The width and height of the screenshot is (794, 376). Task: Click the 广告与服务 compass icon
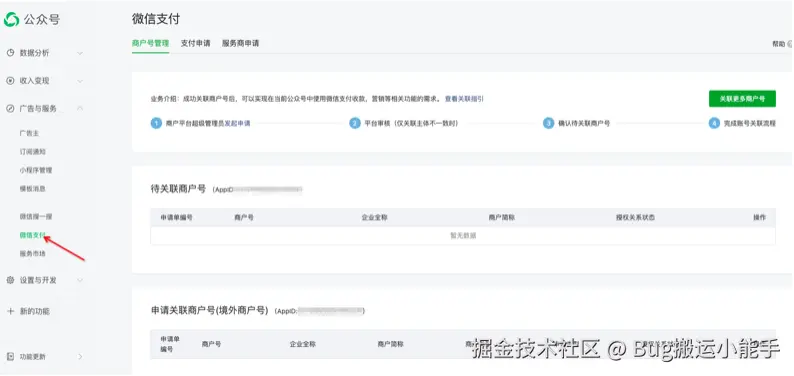pos(10,108)
